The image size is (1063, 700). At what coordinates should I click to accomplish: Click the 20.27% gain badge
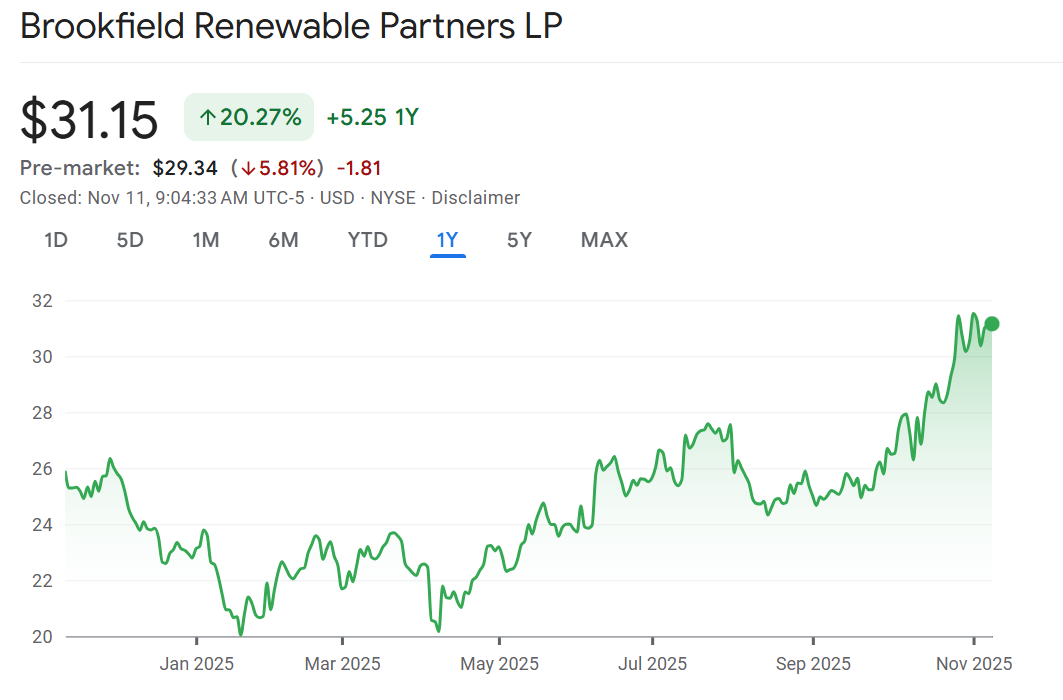coord(249,118)
